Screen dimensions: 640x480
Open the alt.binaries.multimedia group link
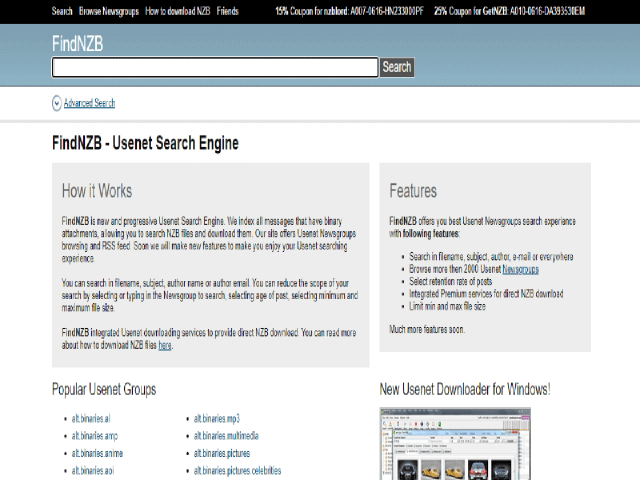coord(226,436)
